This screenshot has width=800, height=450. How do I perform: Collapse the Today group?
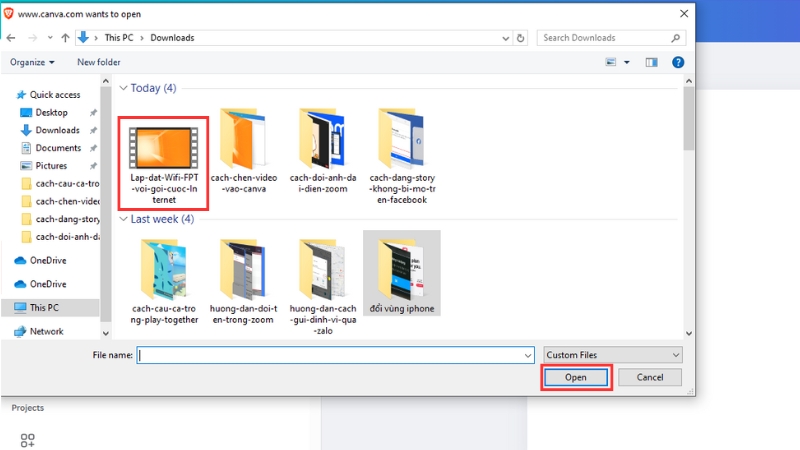click(x=124, y=88)
